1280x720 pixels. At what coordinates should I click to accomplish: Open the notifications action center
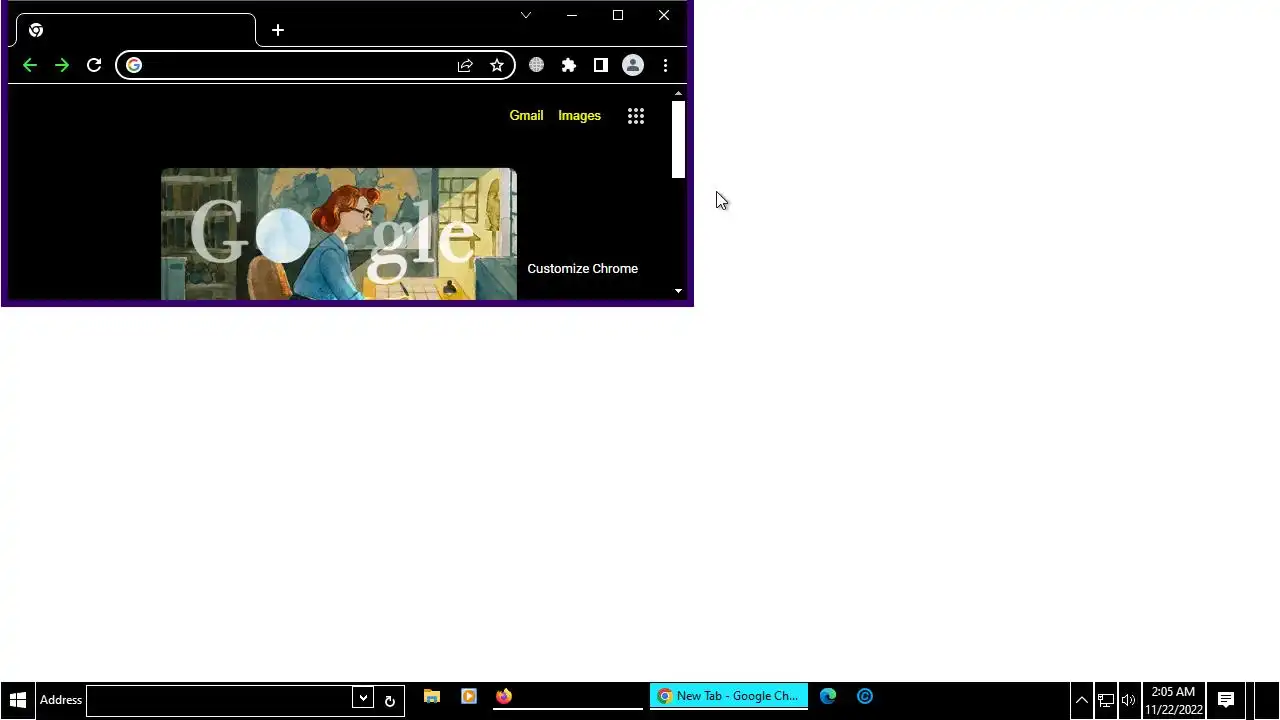pos(1226,700)
